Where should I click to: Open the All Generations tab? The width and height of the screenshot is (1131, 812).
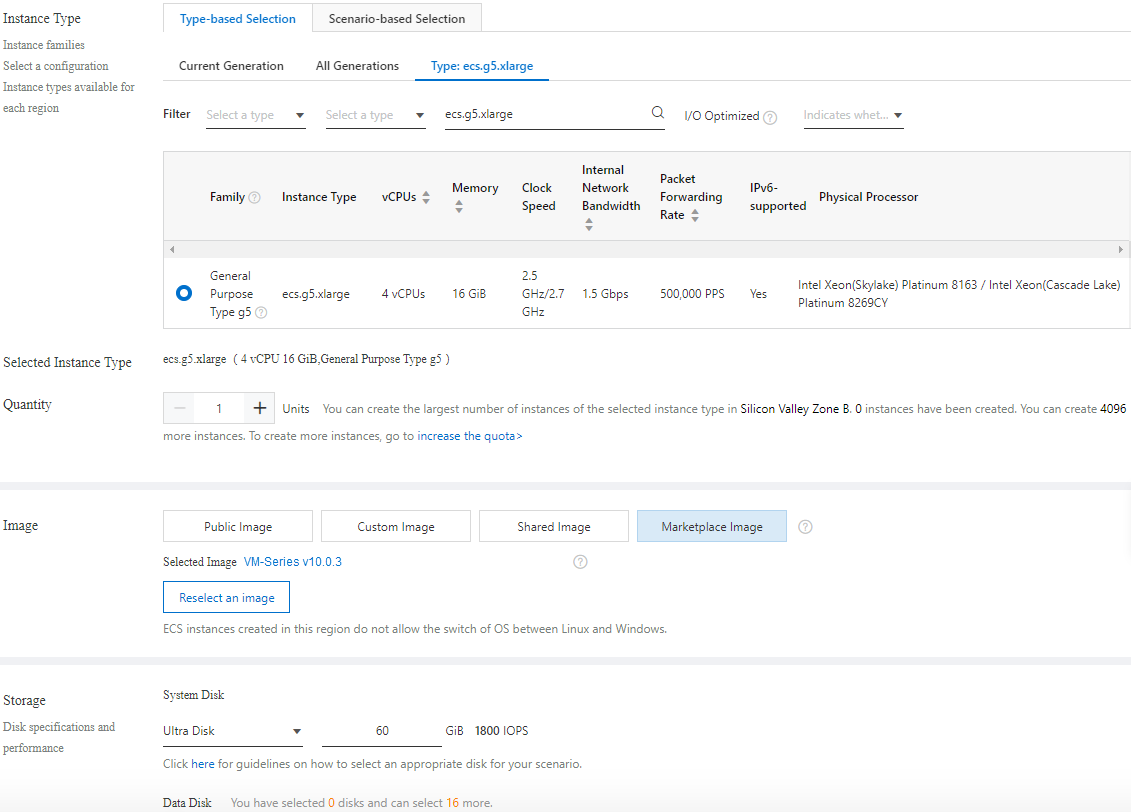click(x=357, y=66)
